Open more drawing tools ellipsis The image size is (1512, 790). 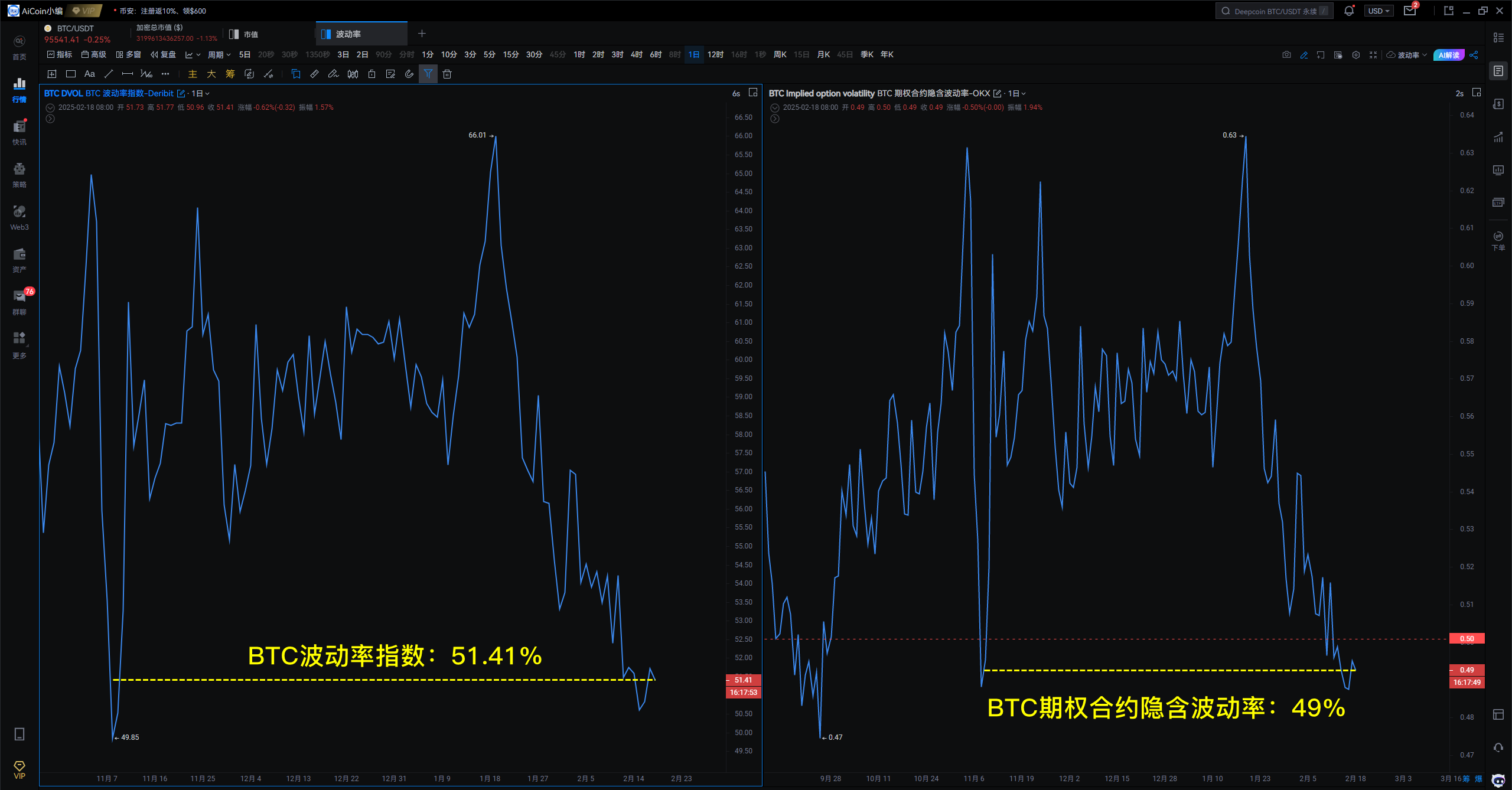pyautogui.click(x=165, y=74)
